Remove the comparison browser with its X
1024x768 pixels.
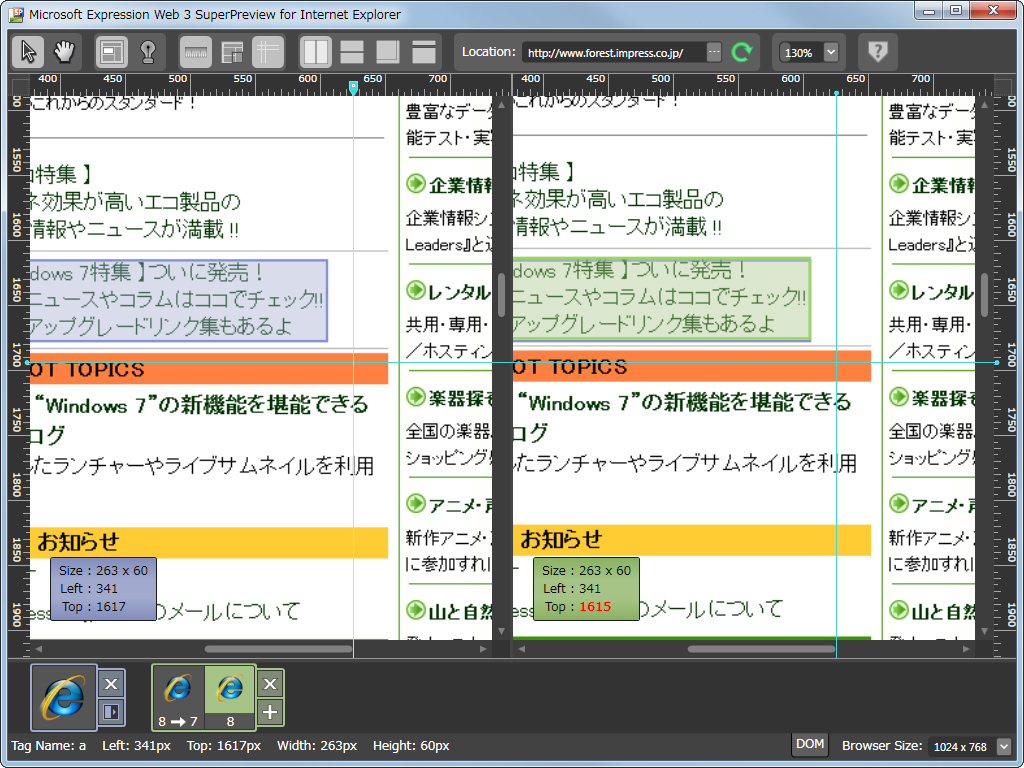[x=270, y=684]
